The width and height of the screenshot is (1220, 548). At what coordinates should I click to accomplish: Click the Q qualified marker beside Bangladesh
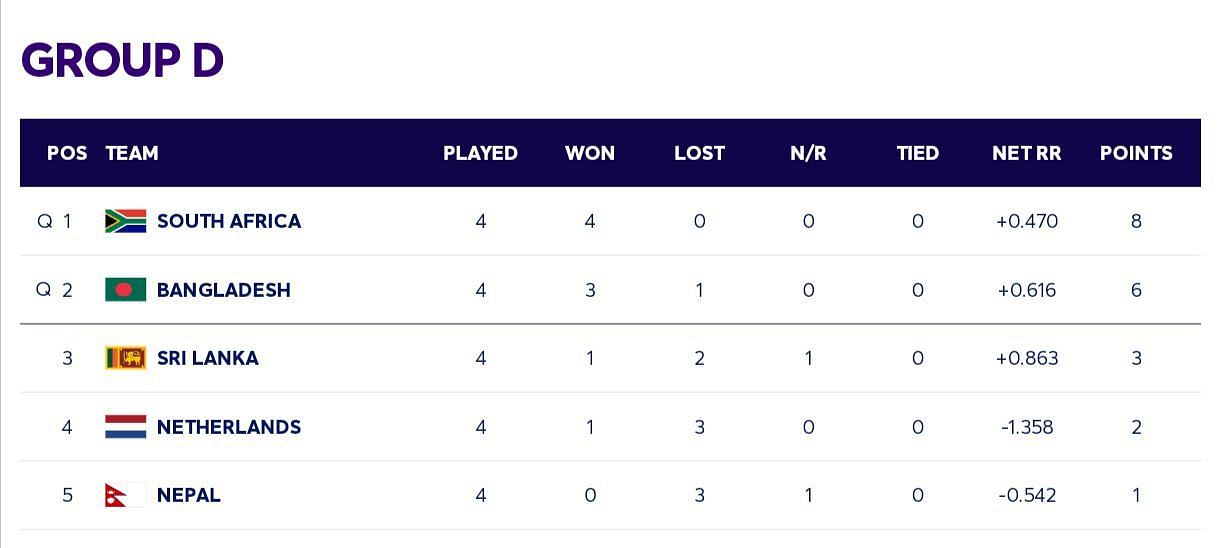[x=43, y=290]
